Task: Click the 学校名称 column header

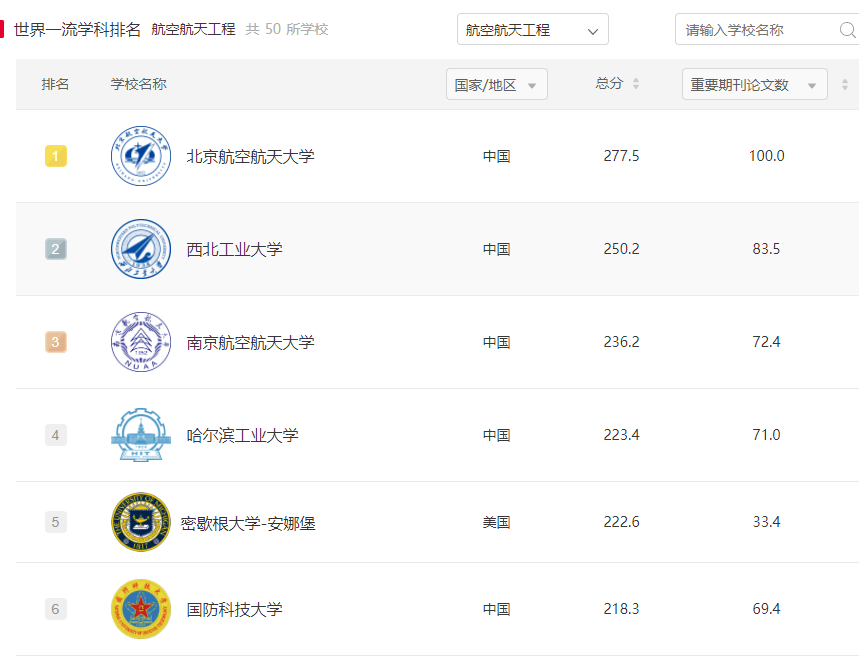Action: [139, 84]
